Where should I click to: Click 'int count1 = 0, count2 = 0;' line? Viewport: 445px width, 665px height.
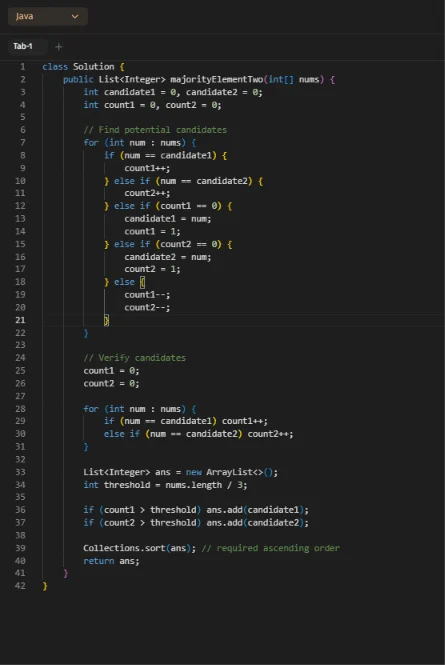tap(152, 105)
